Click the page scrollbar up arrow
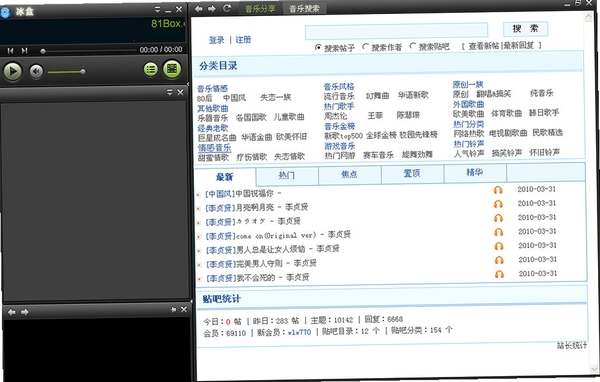This screenshot has width=600, height=382. 588,17
